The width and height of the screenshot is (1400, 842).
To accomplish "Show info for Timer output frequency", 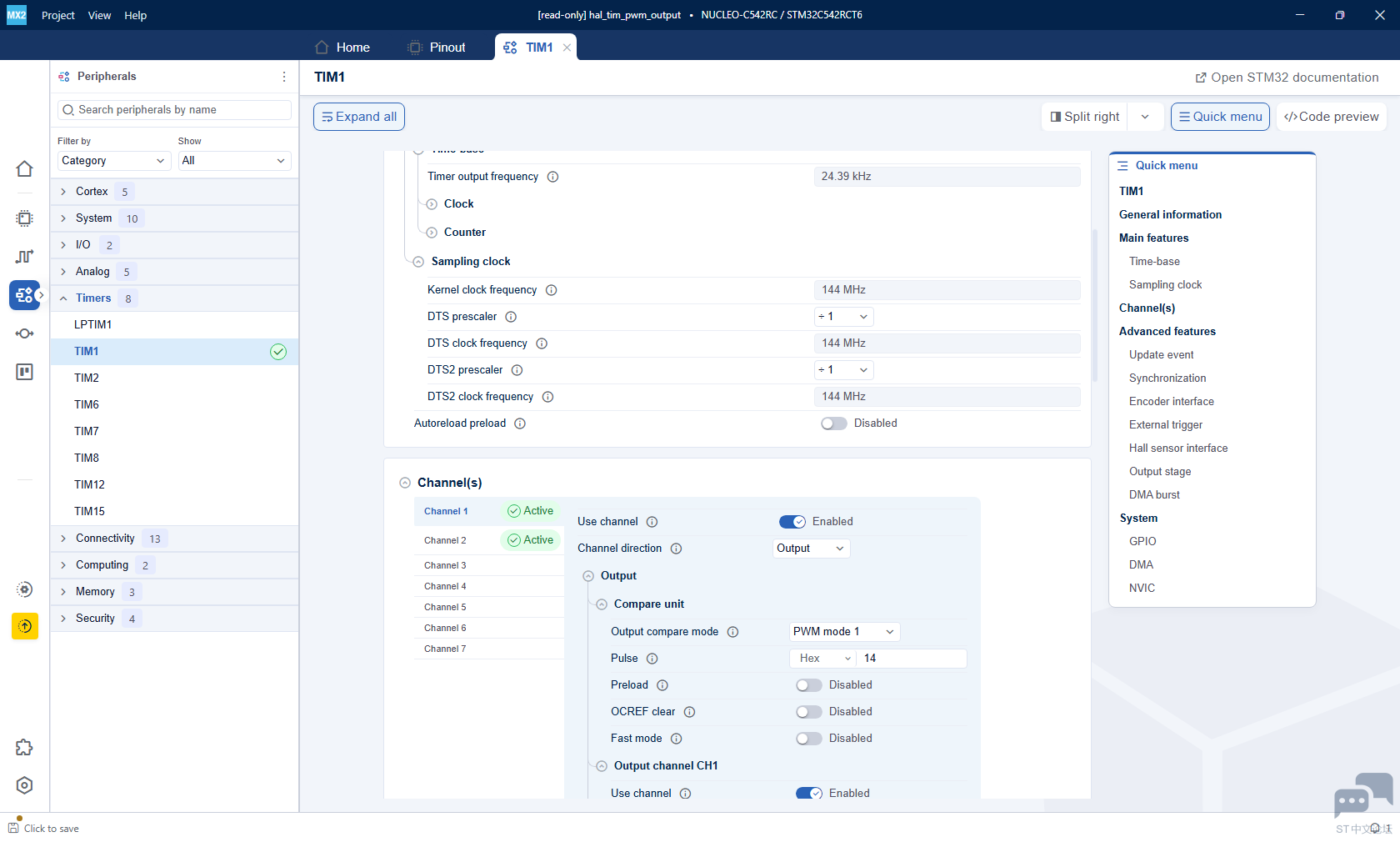I will [552, 177].
